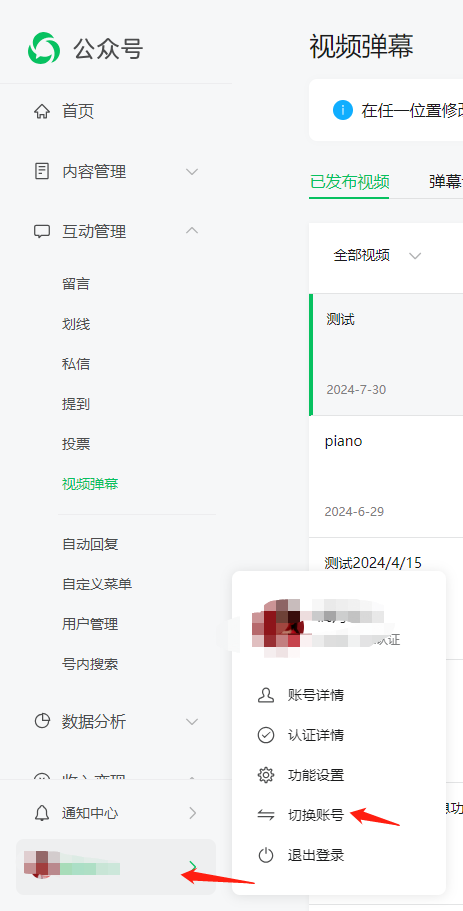This screenshot has height=911, width=463.
Task: Go to the 留言 page in sidebar
Action: (76, 284)
